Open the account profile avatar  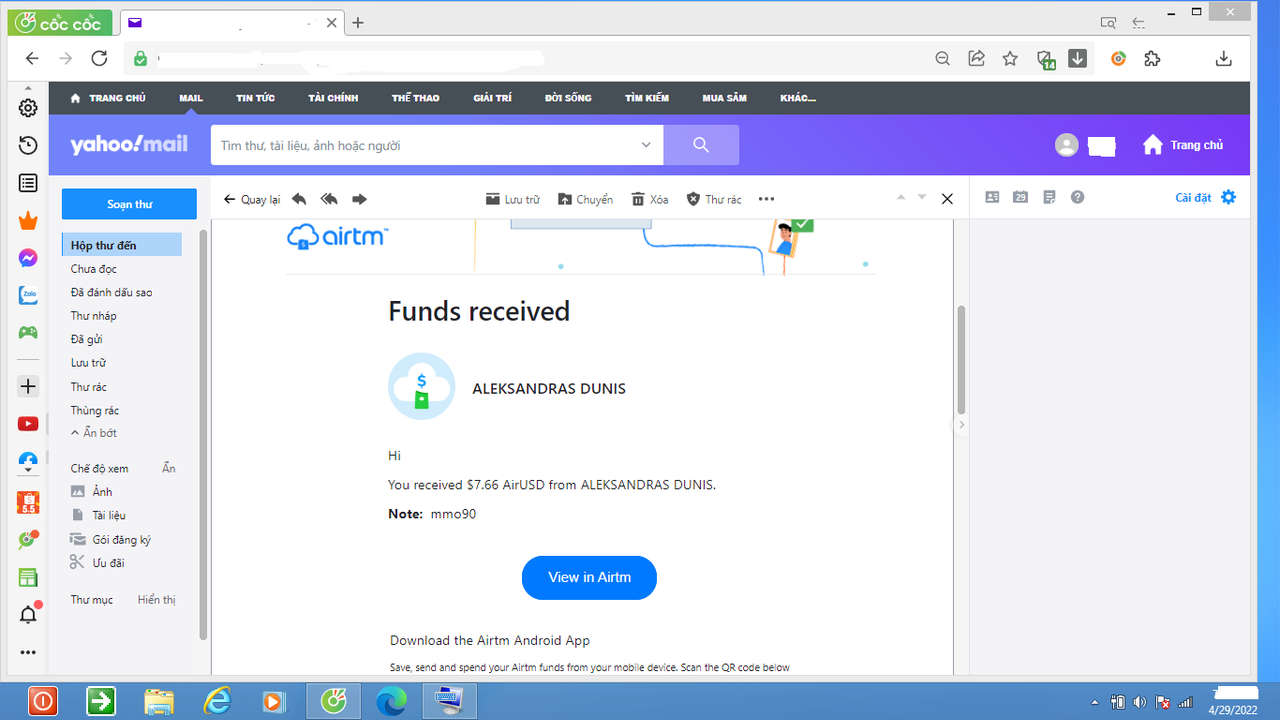tap(1067, 145)
